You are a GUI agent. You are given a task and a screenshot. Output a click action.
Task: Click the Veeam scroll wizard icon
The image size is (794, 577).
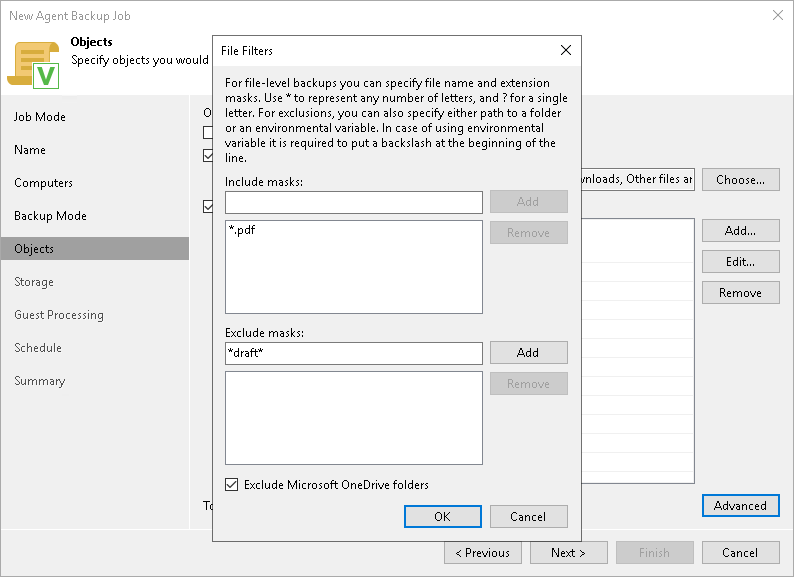point(33,65)
